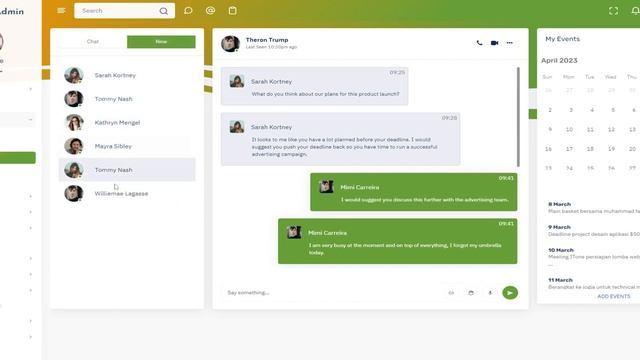Viewport: 640px width, 360px height.
Task: Click the link attachment icon in message bar
Action: [451, 293]
